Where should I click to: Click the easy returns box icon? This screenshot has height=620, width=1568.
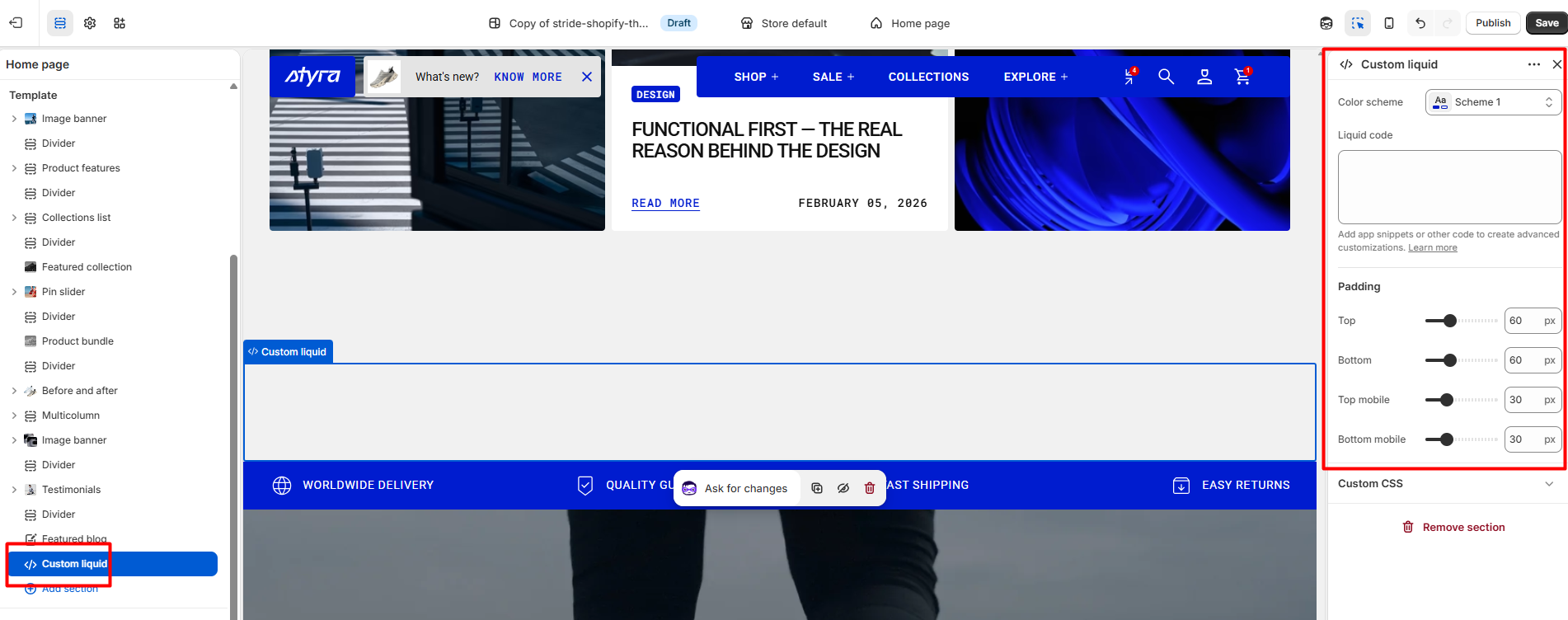(x=1181, y=486)
